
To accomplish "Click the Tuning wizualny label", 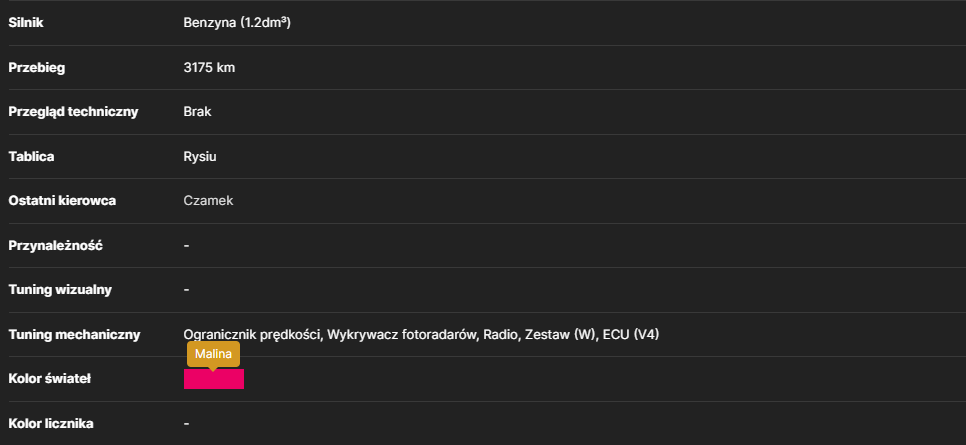I will [x=60, y=290].
